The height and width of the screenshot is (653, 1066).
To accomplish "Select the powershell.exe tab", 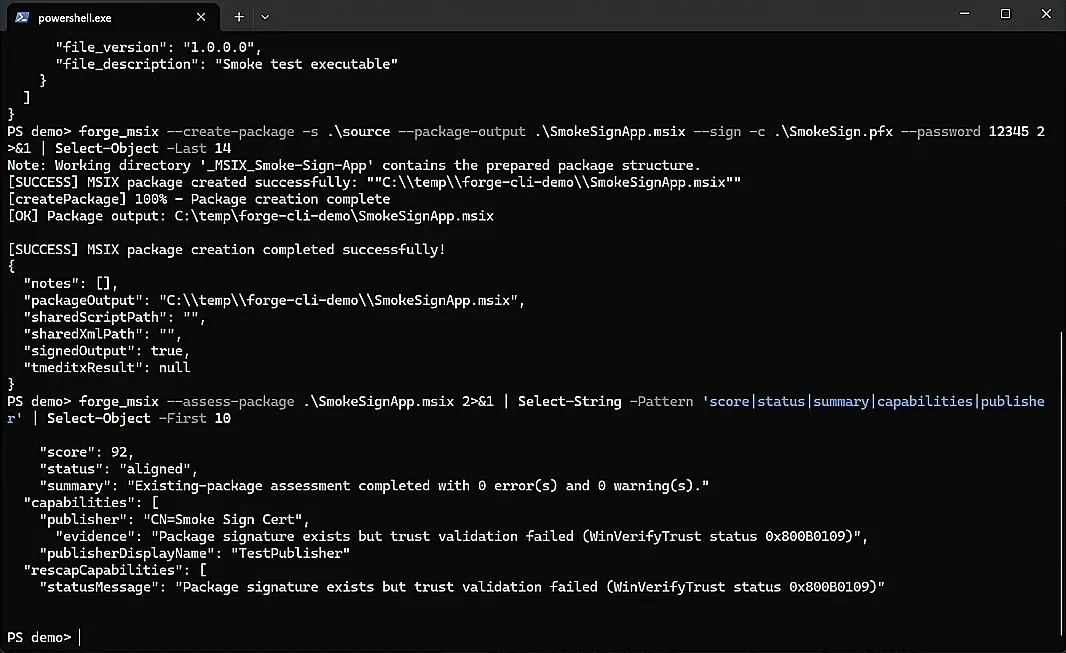I will coord(113,17).
